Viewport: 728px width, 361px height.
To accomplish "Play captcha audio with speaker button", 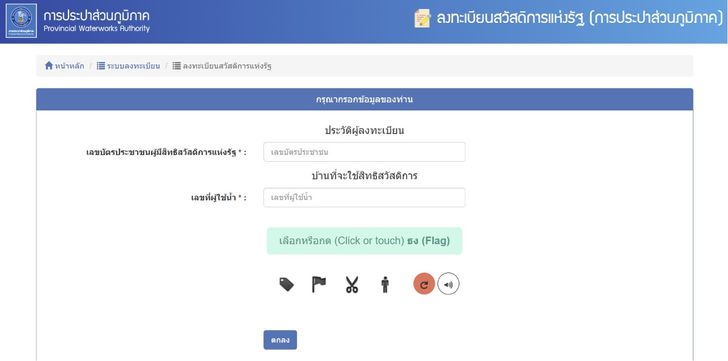I will coord(448,284).
